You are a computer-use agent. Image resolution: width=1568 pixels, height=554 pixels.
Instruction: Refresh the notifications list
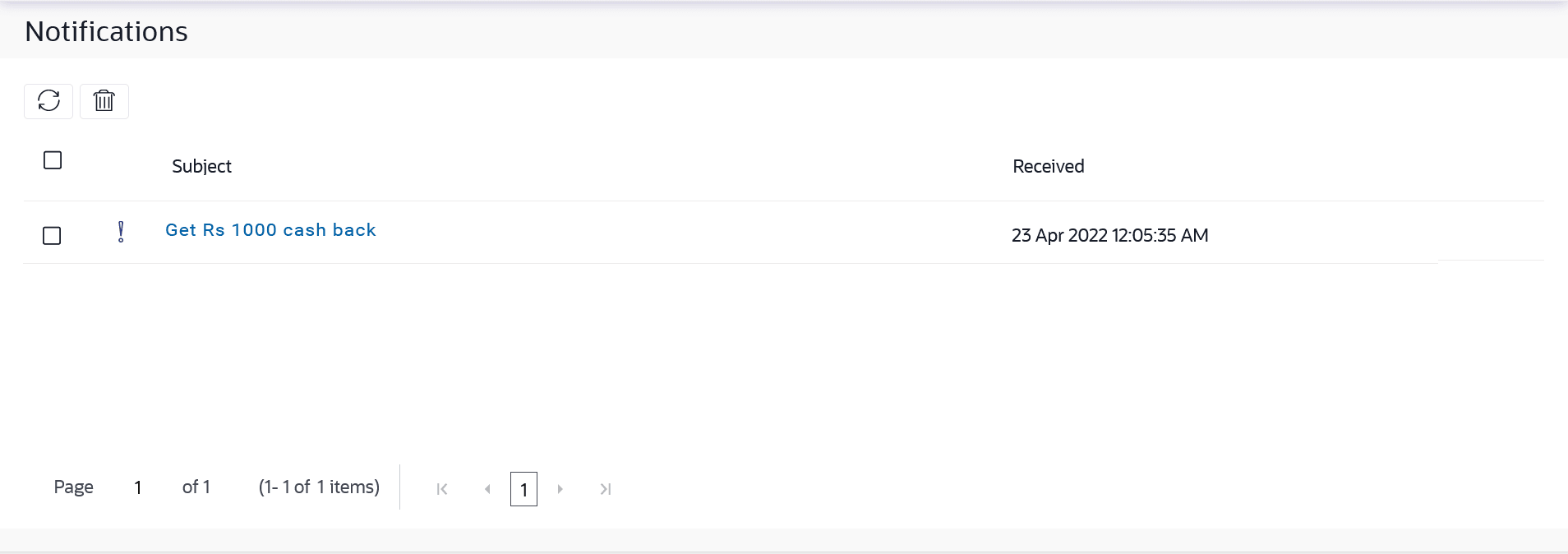pyautogui.click(x=48, y=101)
